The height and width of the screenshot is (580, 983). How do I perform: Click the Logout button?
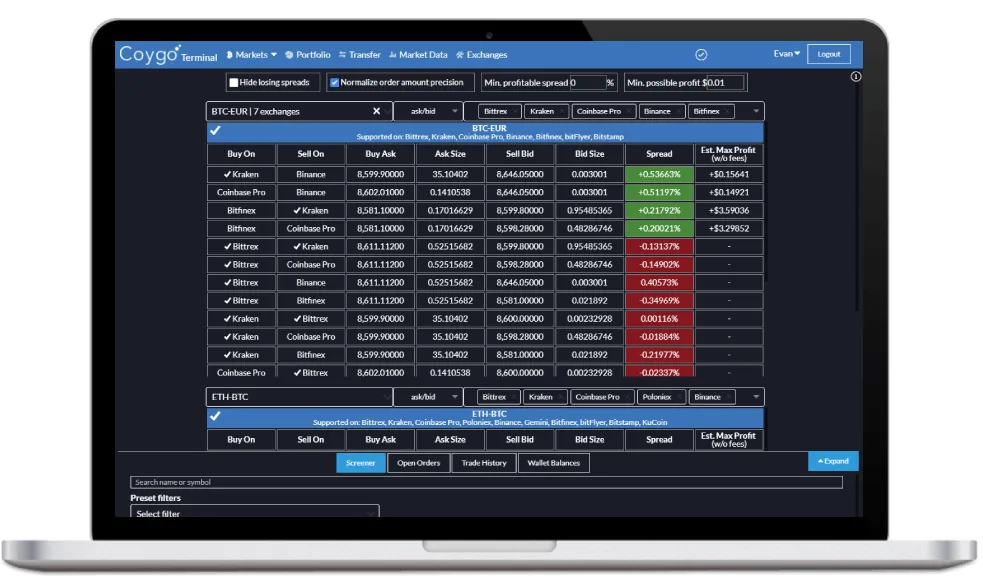click(828, 54)
